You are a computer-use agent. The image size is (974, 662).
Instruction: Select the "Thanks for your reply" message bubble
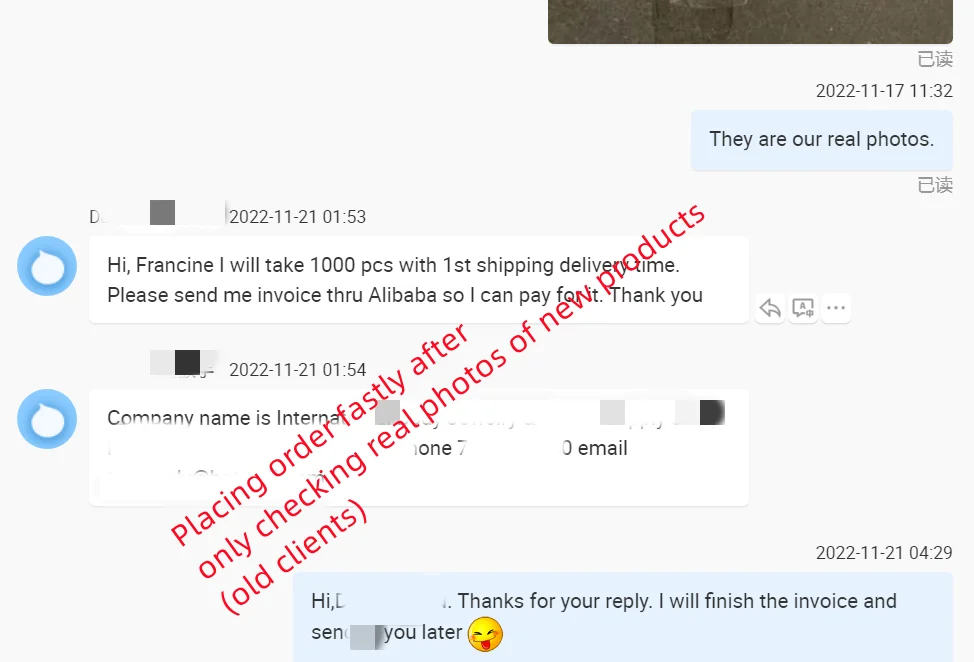click(623, 617)
